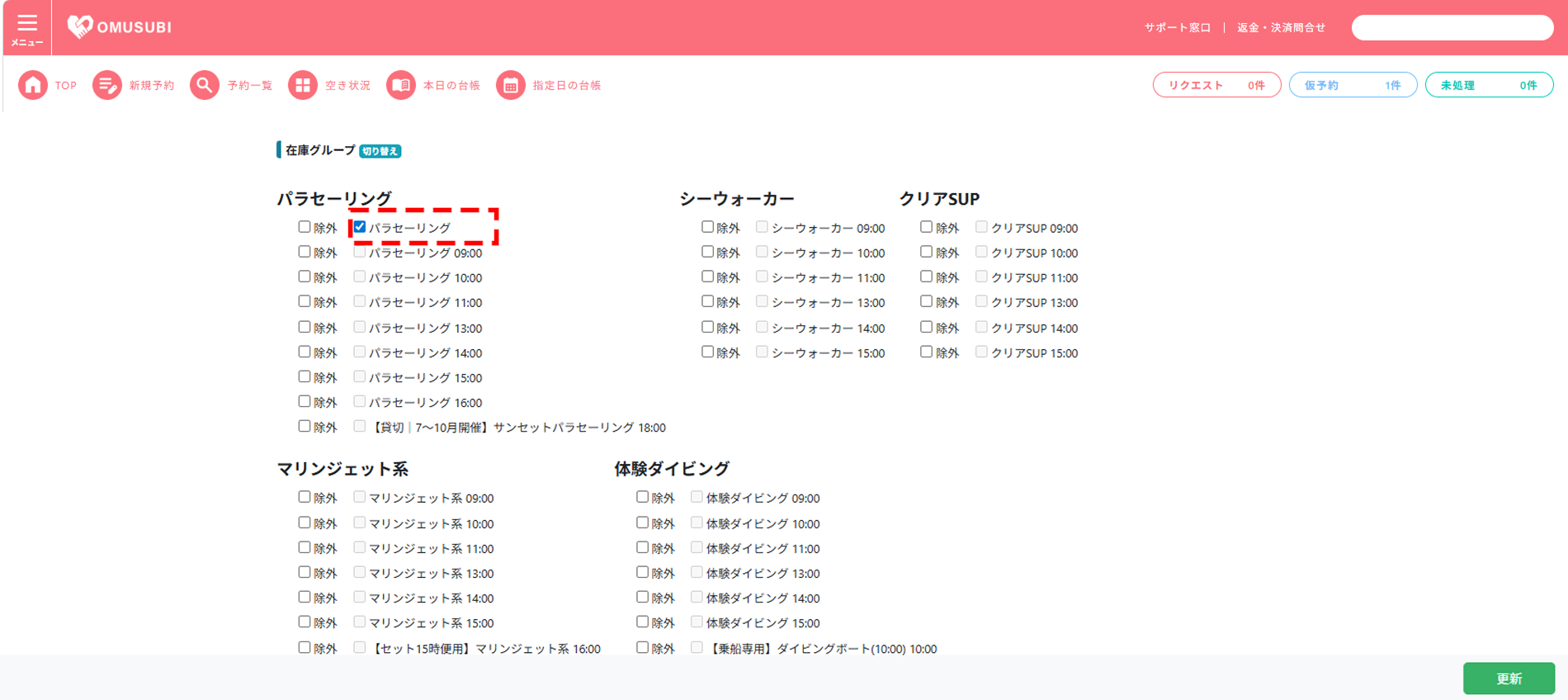The image size is (1568, 700).
Task: Go to TOP home icon
Action: tap(33, 85)
